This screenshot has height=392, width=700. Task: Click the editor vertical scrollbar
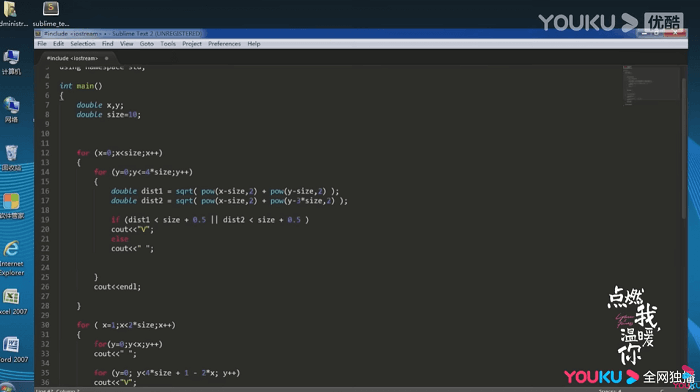pos(683,148)
